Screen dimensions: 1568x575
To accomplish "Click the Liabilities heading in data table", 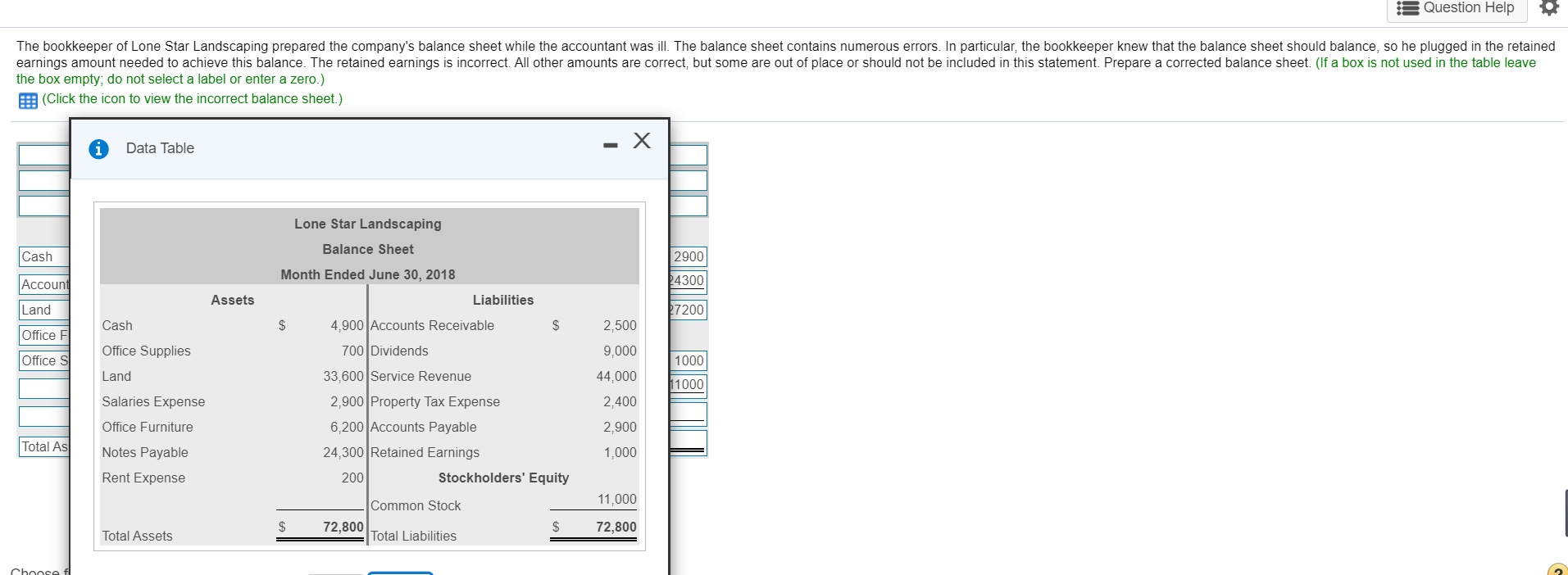I will [503, 300].
